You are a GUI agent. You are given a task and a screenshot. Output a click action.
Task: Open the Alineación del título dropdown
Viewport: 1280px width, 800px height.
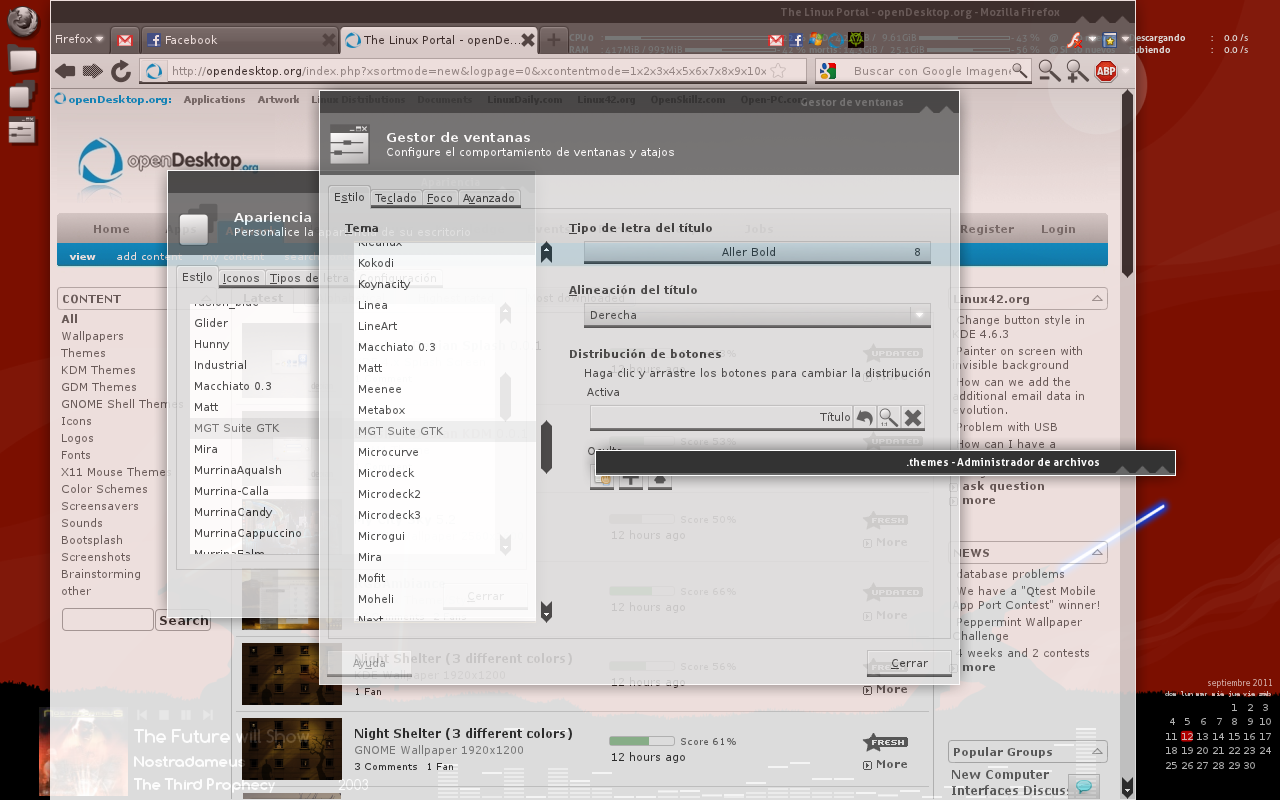[757, 315]
